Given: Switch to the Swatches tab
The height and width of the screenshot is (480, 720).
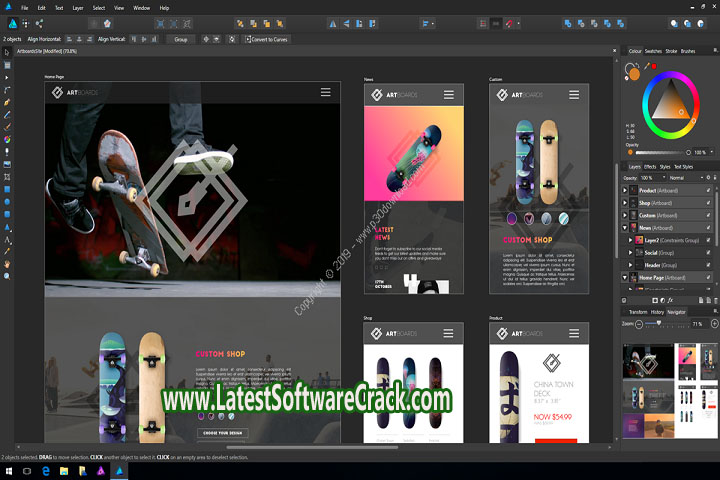Looking at the screenshot, I should 653,51.
